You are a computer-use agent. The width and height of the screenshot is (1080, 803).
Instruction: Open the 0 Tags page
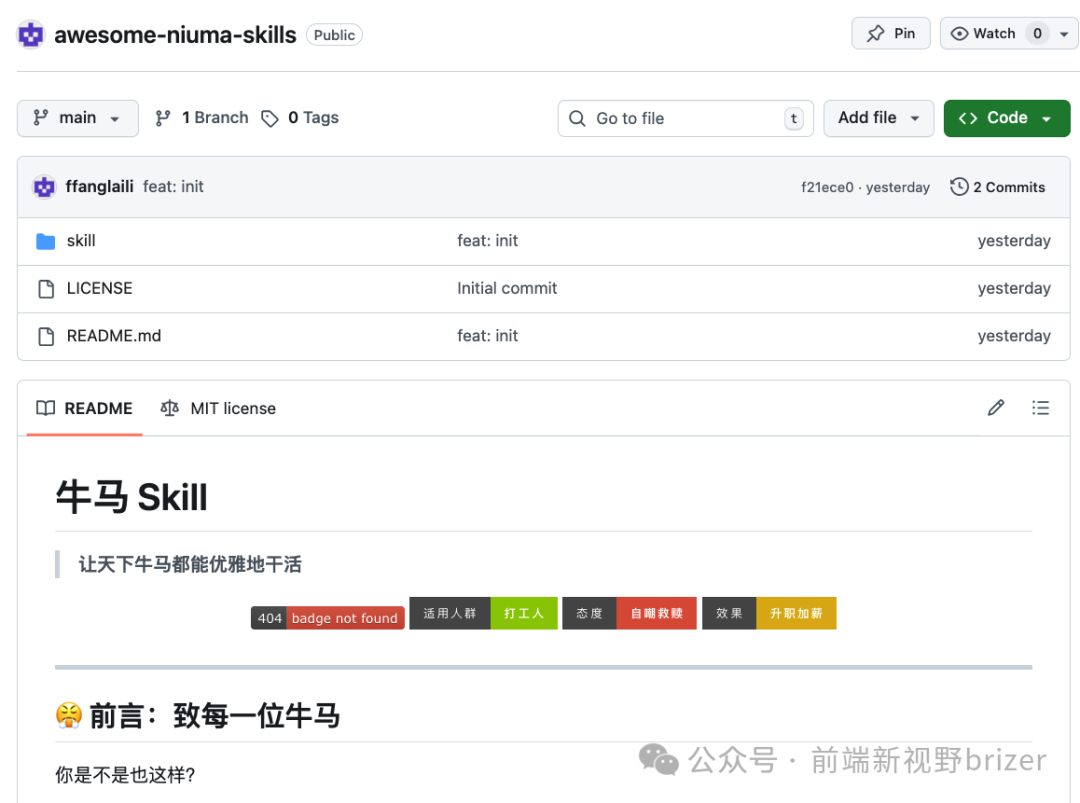tap(300, 118)
